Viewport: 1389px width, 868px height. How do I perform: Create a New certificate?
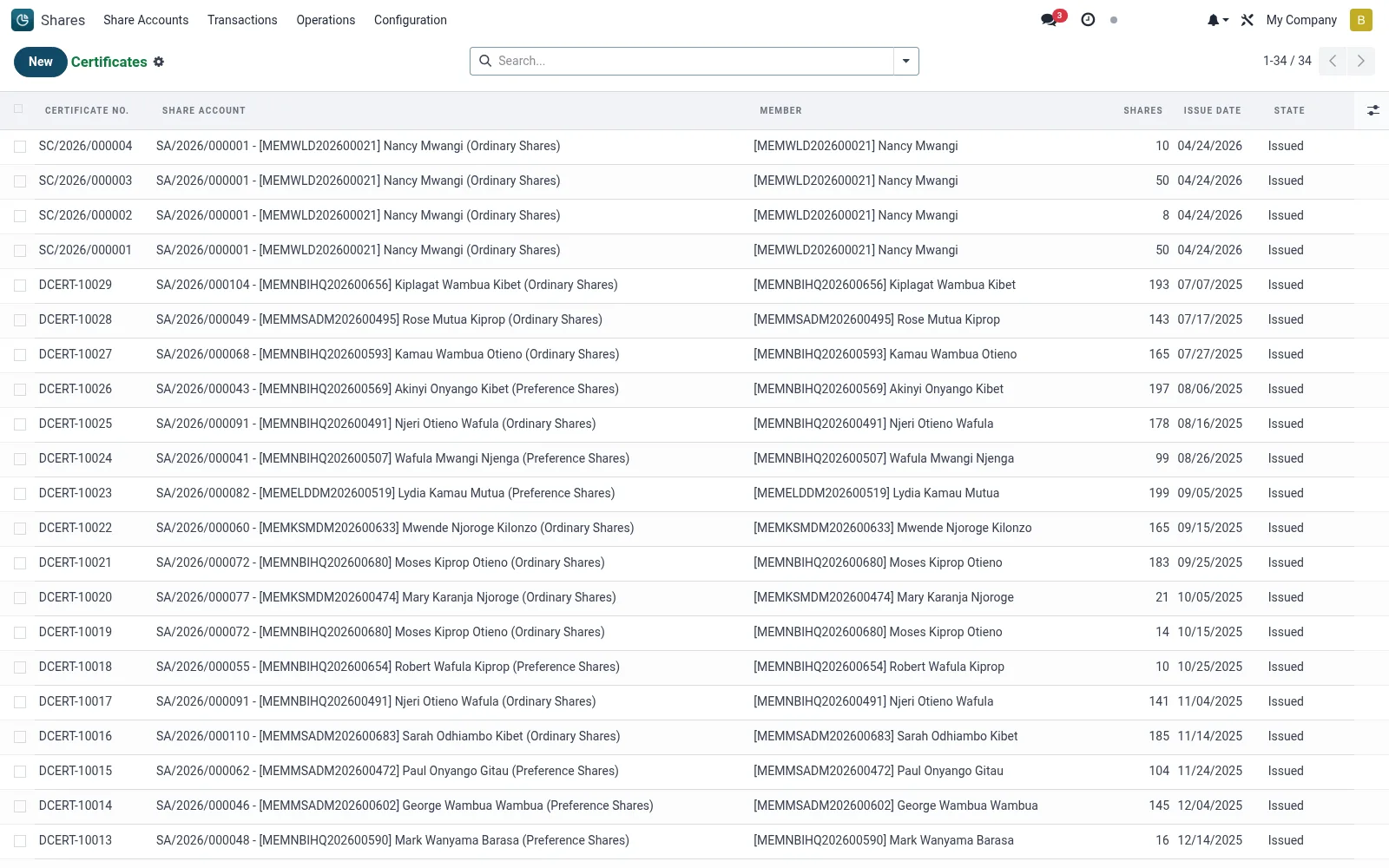(41, 62)
